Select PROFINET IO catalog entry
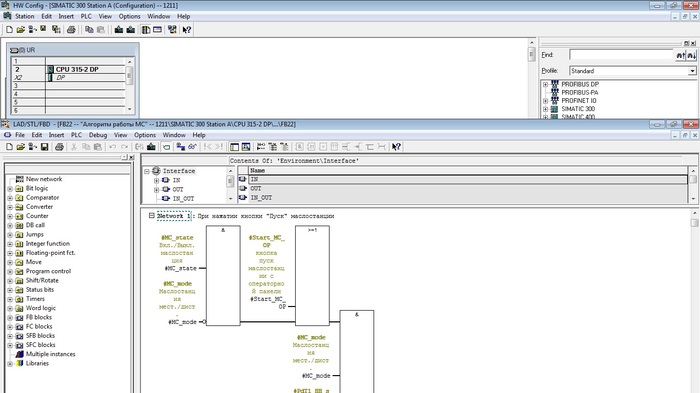The height and width of the screenshot is (393, 700). (x=579, y=101)
